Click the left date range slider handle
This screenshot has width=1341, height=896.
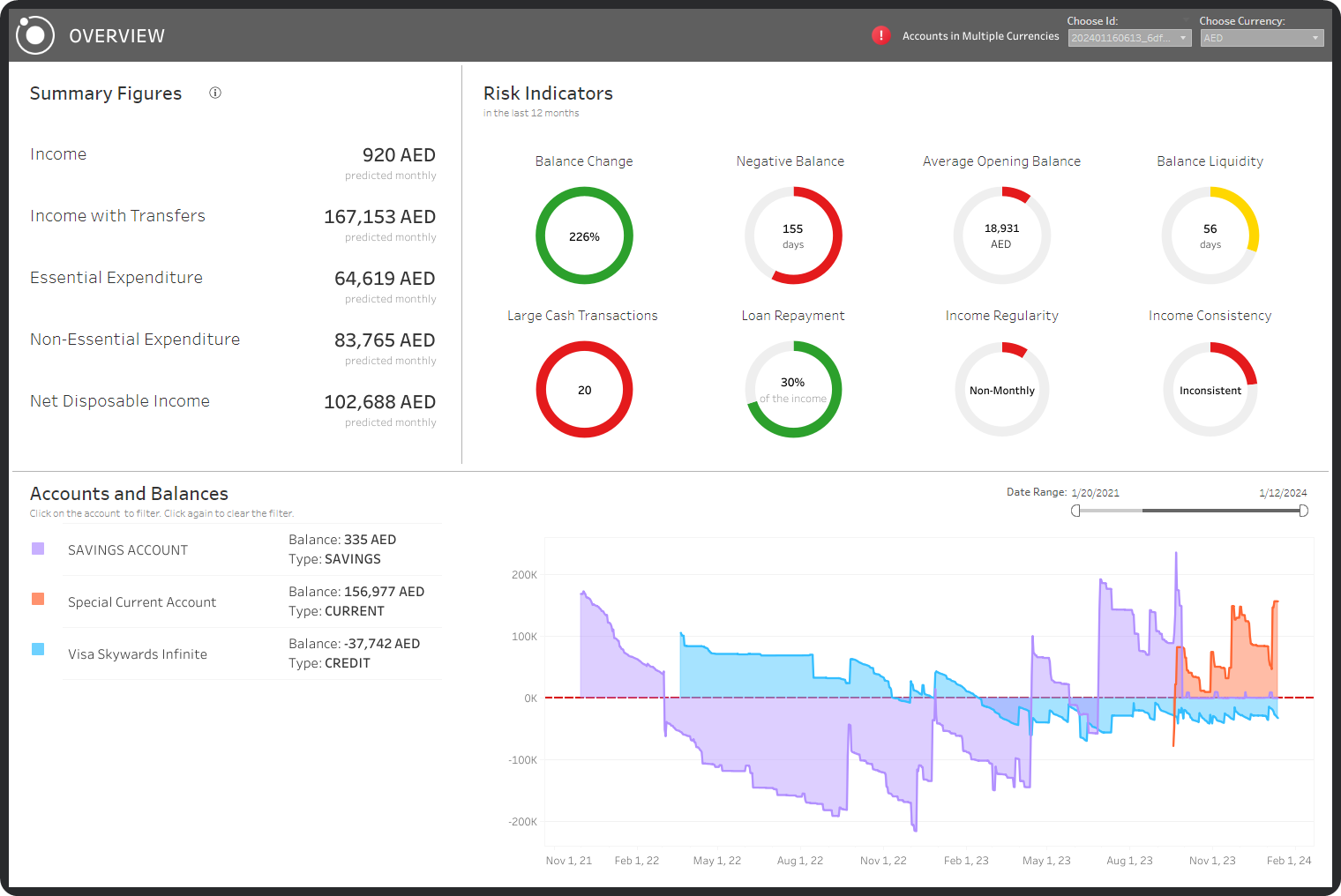[x=1076, y=510]
